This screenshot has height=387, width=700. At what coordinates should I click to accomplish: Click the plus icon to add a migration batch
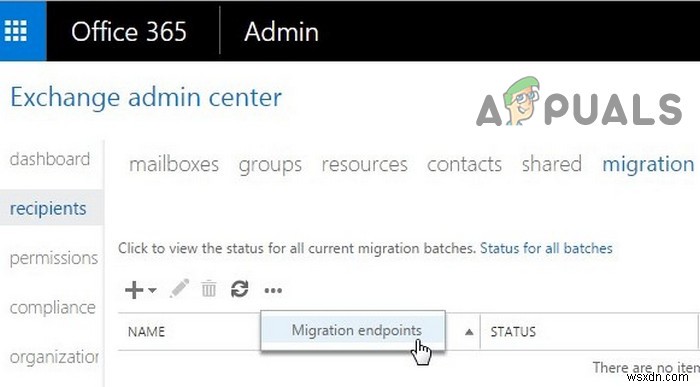(134, 290)
